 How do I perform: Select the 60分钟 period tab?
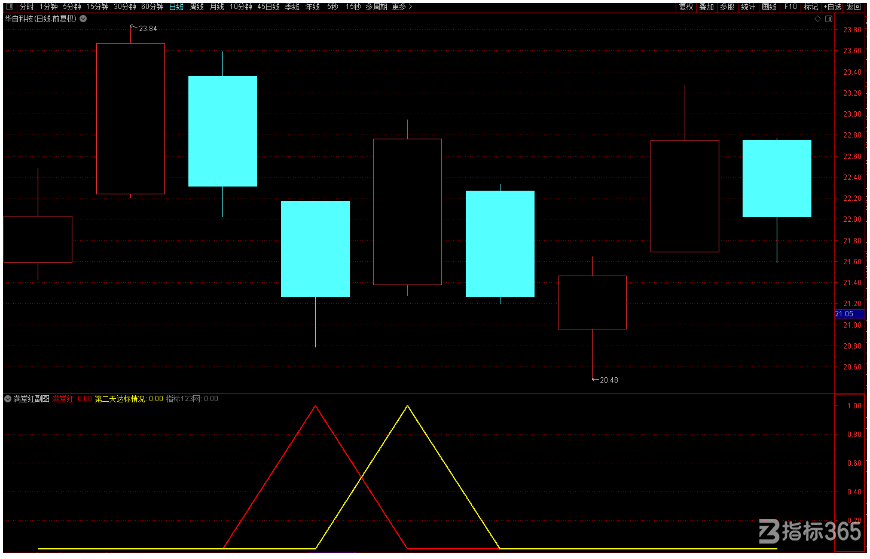pyautogui.click(x=152, y=7)
